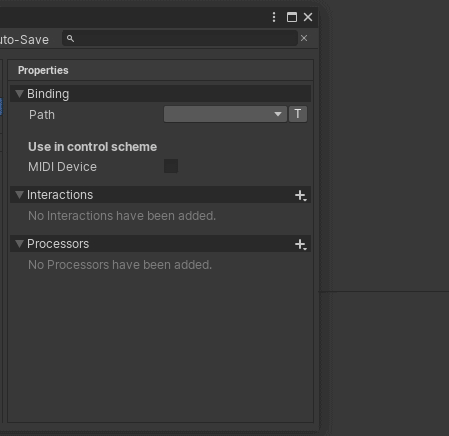
Task: Collapse the Interactions section
Action: pyautogui.click(x=19, y=195)
